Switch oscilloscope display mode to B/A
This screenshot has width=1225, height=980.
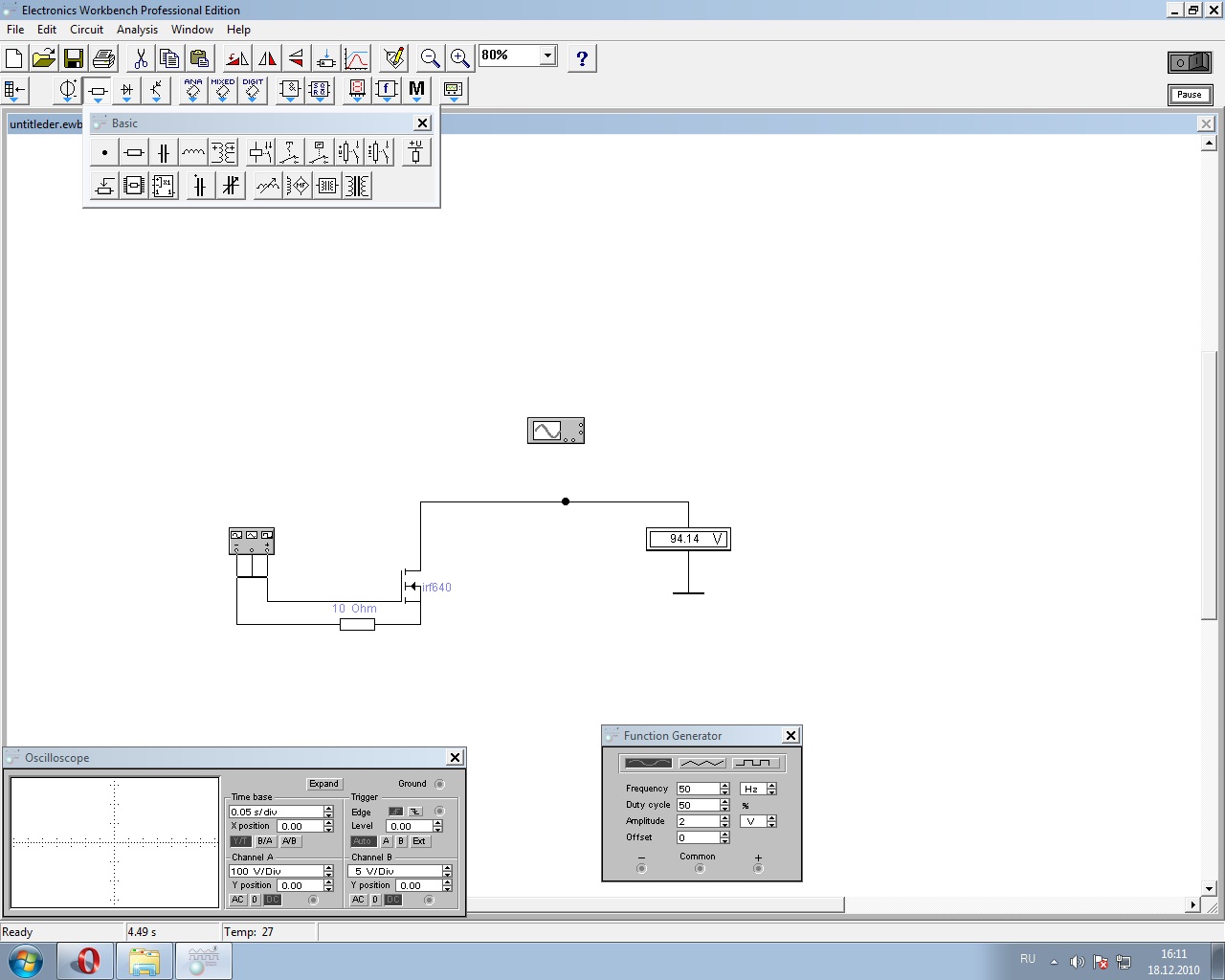(x=265, y=841)
